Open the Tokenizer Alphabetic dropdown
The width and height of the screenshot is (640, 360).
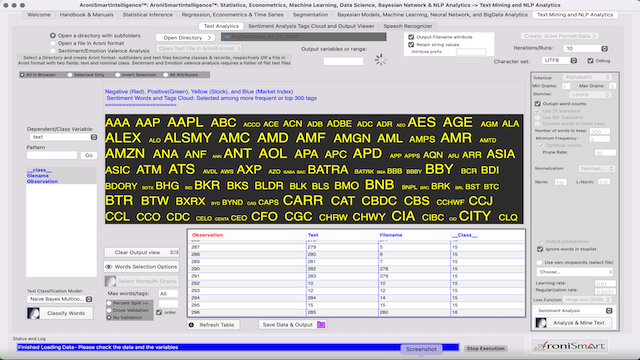(587, 77)
